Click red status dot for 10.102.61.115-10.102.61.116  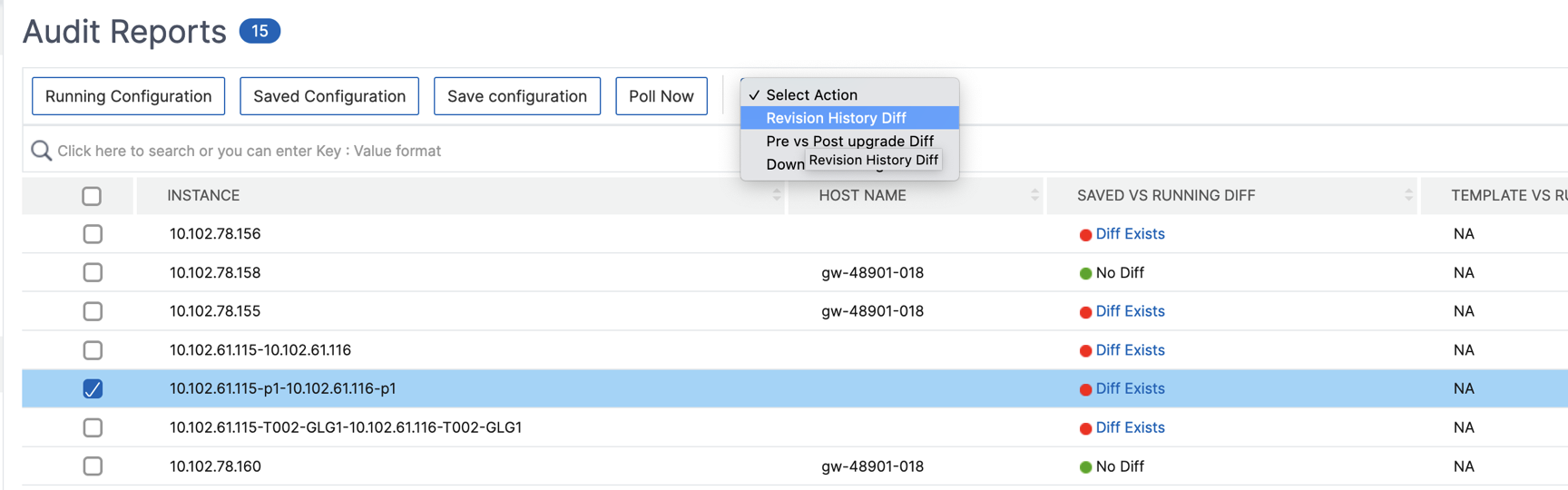1085,351
